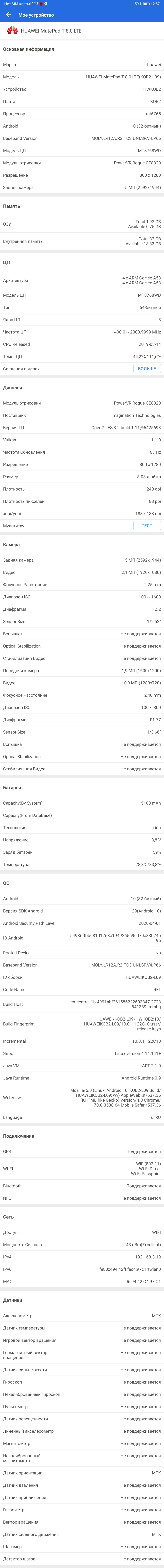This screenshot has width=164, height=1568.
Task: Select the Build Fingerprint row
Action: (x=82, y=1024)
